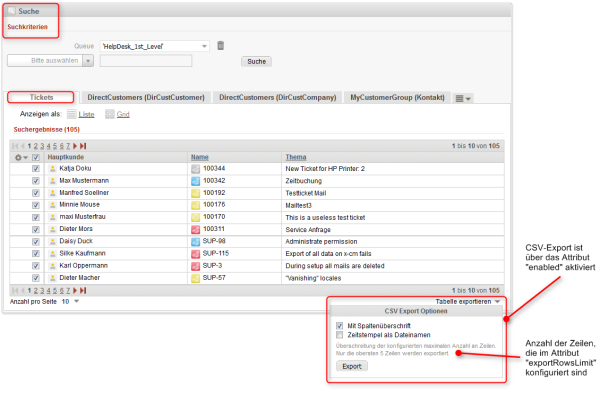The image size is (600, 393).
Task: Expand the Tabelle exportieren menu
Action: pos(468,302)
